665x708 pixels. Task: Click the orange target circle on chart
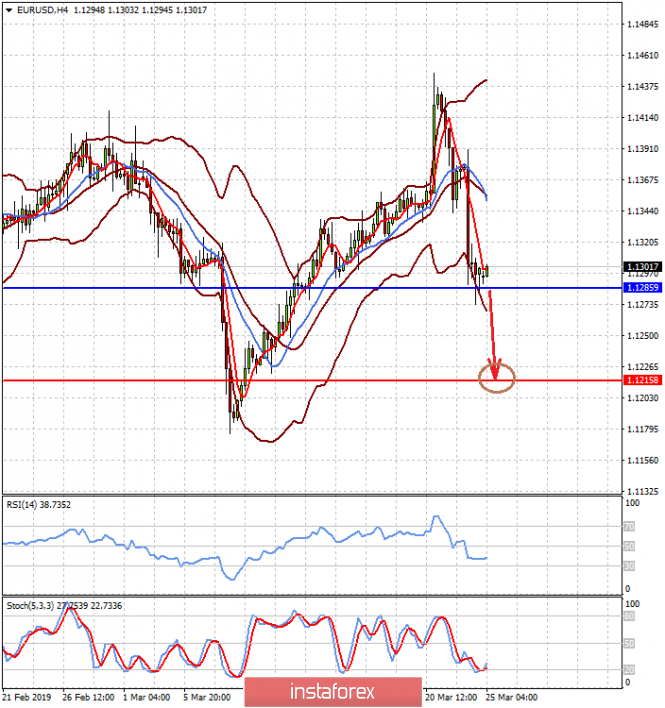coord(497,377)
